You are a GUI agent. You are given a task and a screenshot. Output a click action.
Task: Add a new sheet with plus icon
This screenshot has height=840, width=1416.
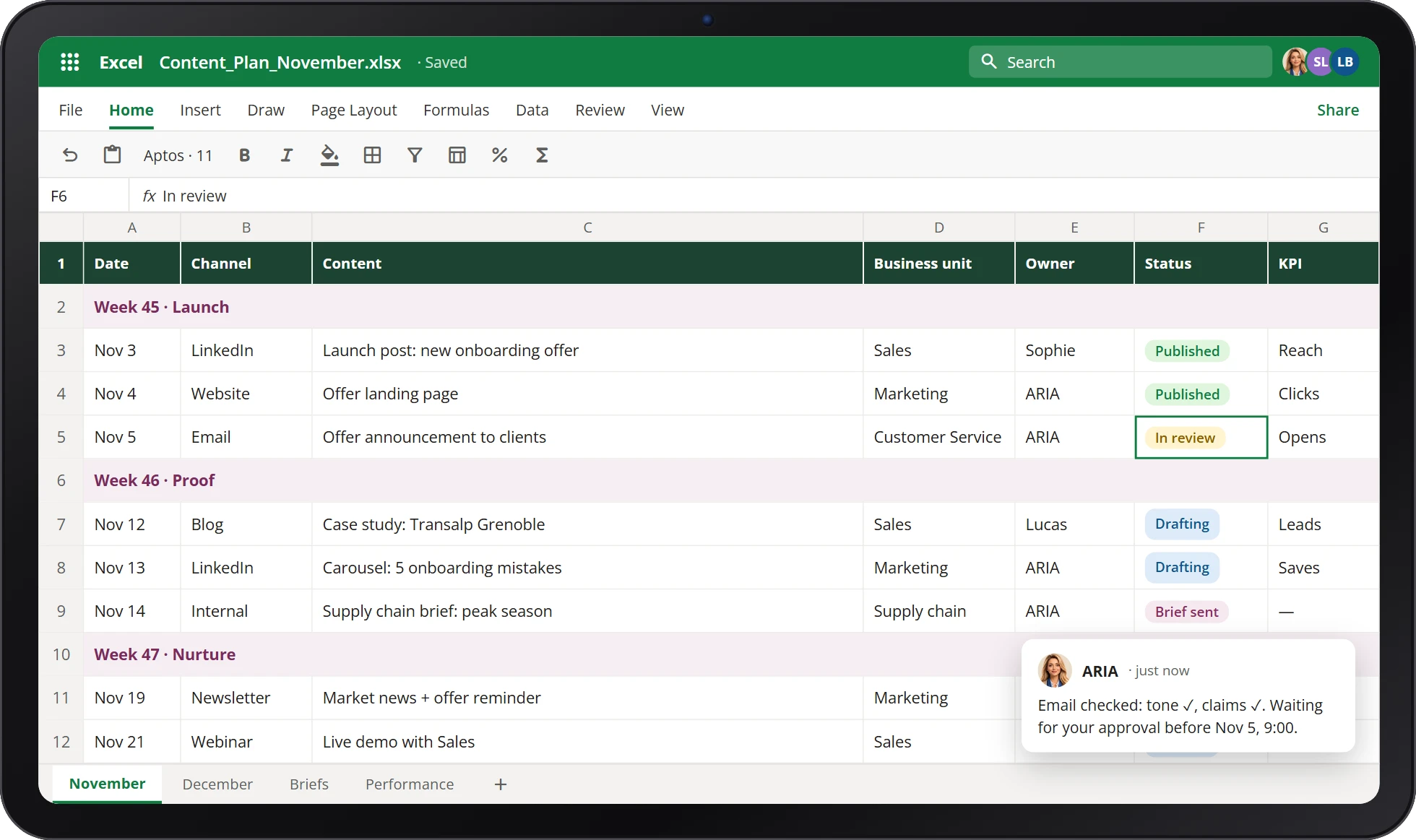501,784
